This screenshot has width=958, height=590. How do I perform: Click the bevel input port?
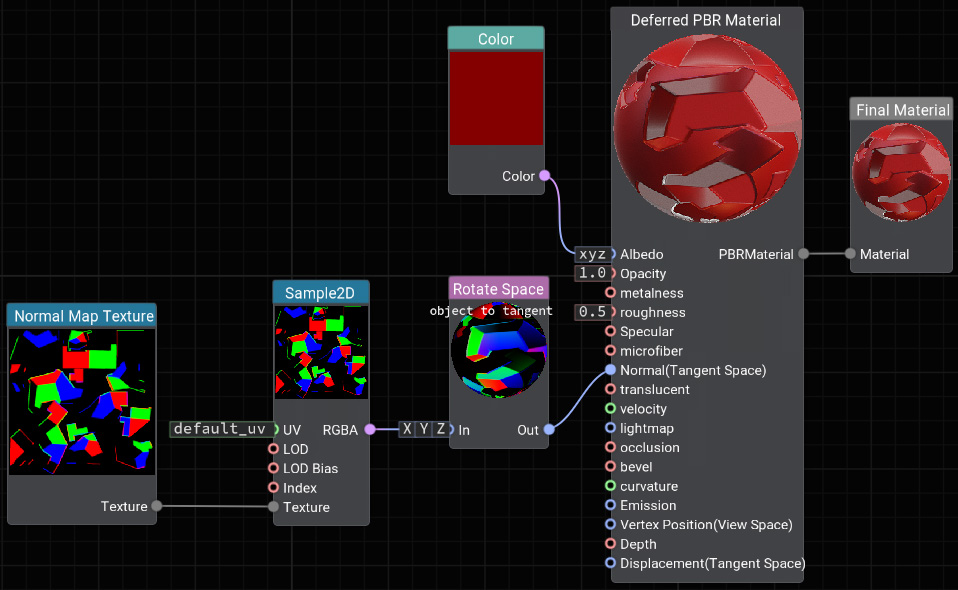point(610,467)
